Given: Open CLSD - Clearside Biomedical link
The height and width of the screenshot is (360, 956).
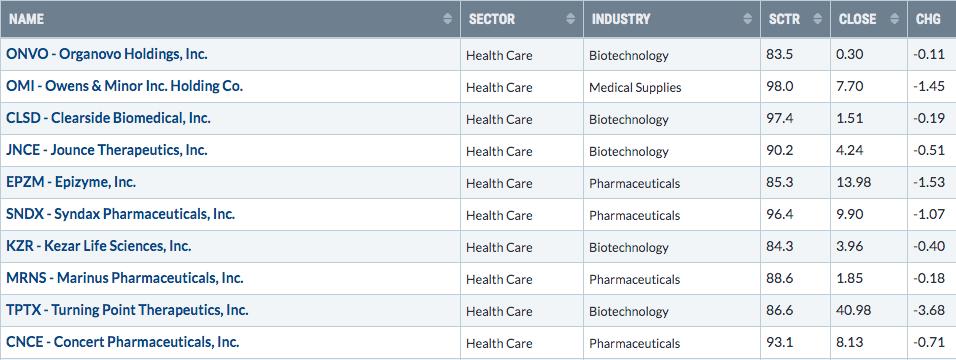Looking at the screenshot, I should point(109,118).
